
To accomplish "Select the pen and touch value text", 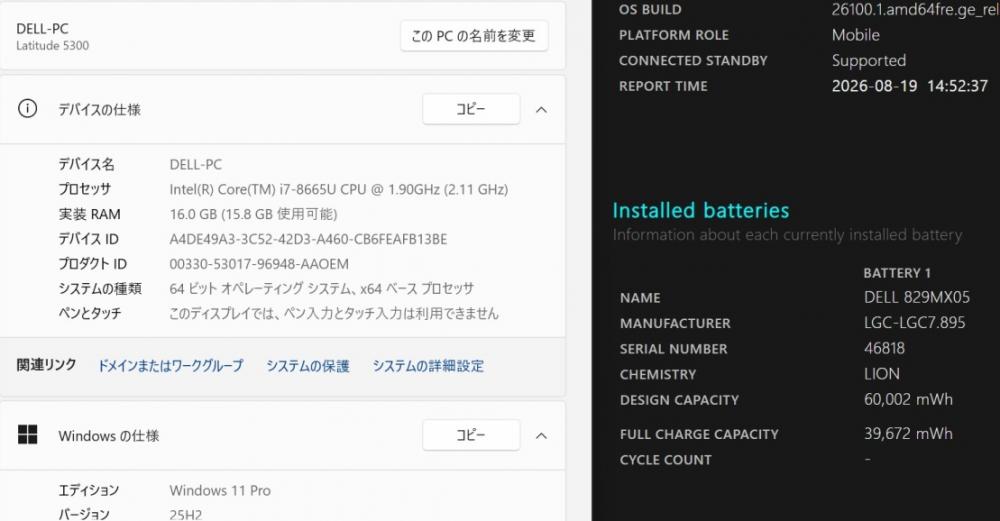I will click(334, 314).
